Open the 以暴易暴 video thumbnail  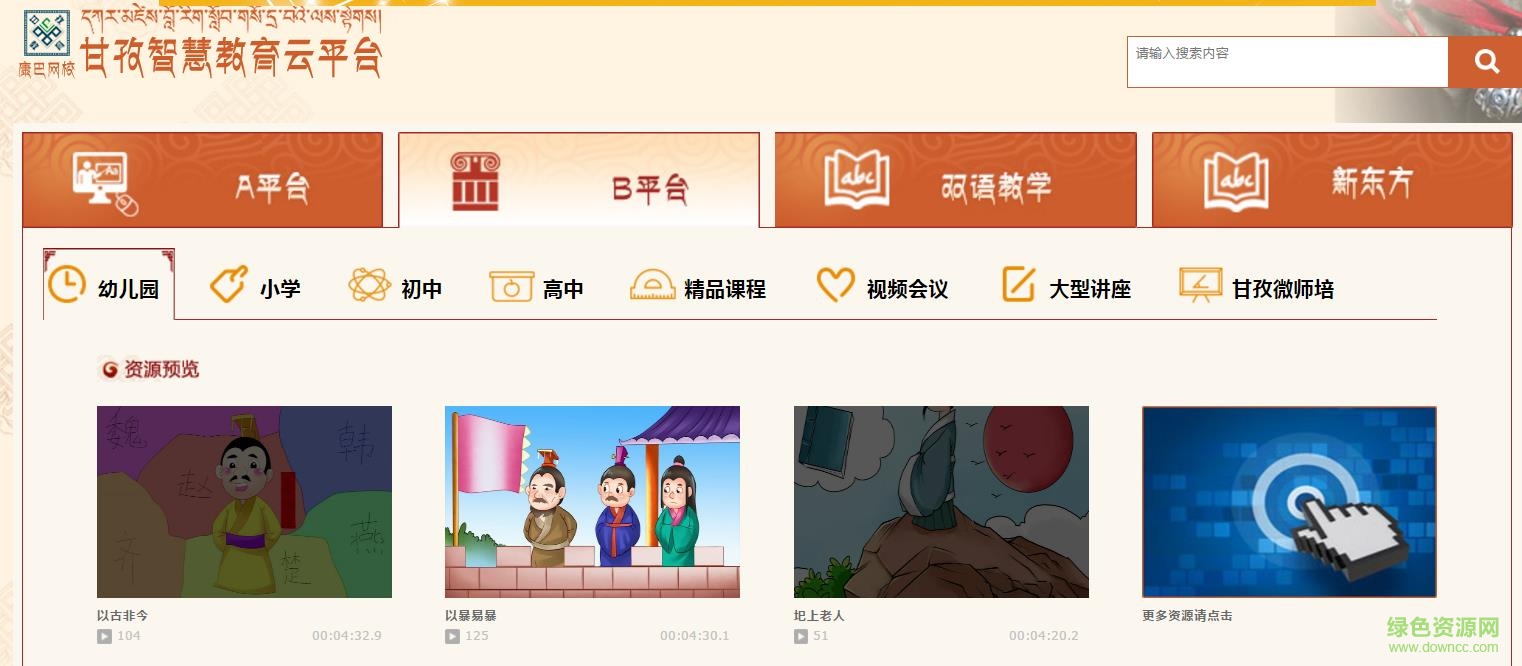[592, 502]
